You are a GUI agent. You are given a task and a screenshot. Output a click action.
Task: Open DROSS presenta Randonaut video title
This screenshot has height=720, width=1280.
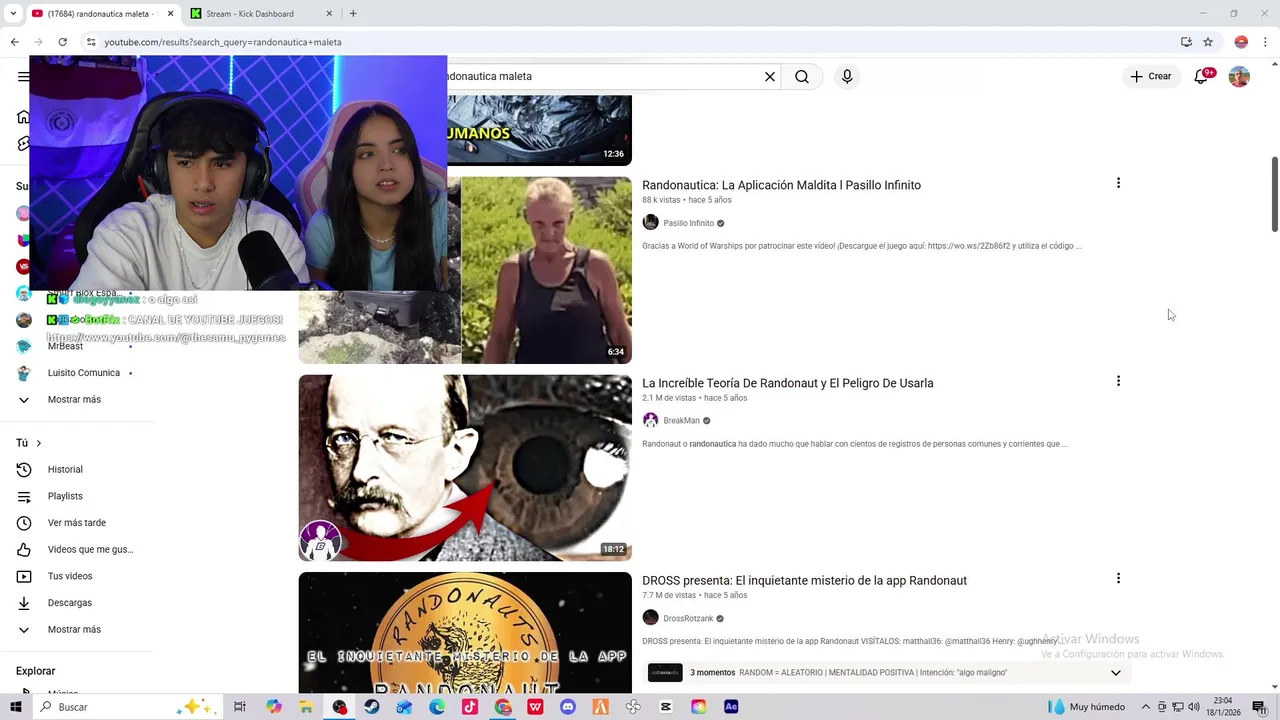pyautogui.click(x=804, y=580)
